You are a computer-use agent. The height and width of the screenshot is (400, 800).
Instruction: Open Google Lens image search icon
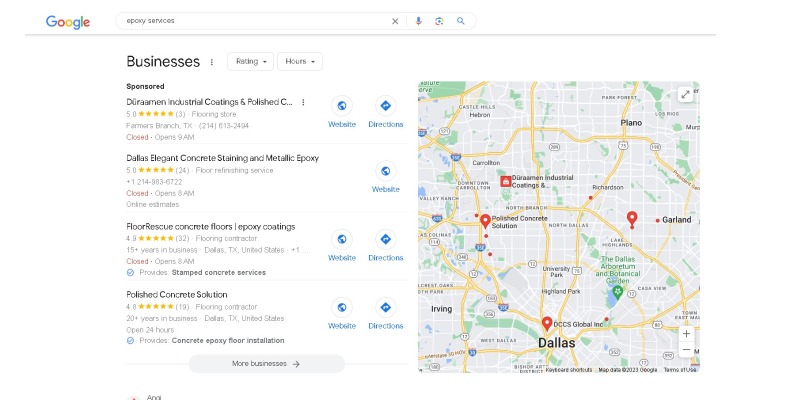click(439, 21)
